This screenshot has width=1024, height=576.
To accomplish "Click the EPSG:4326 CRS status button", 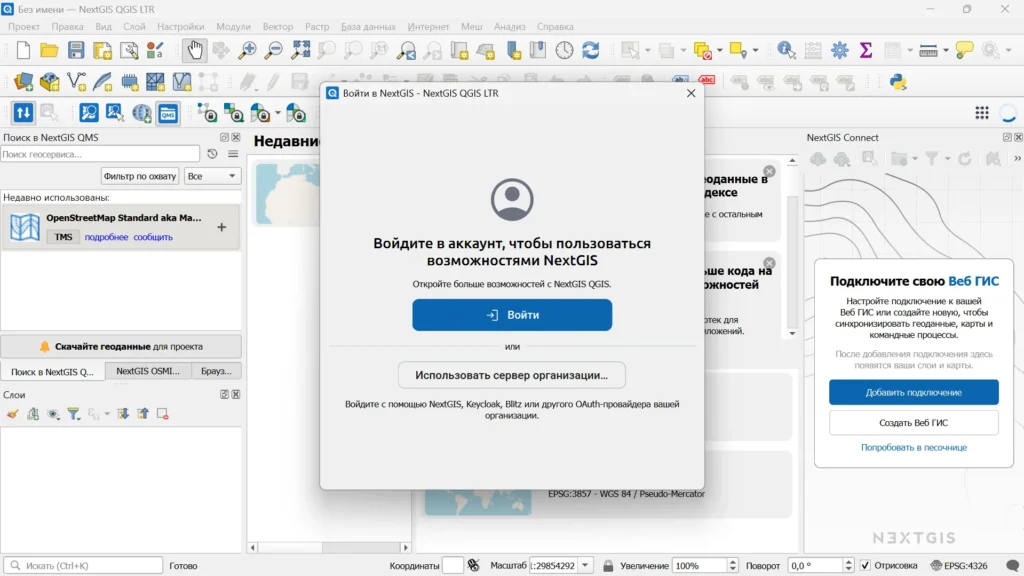I will click(959, 566).
